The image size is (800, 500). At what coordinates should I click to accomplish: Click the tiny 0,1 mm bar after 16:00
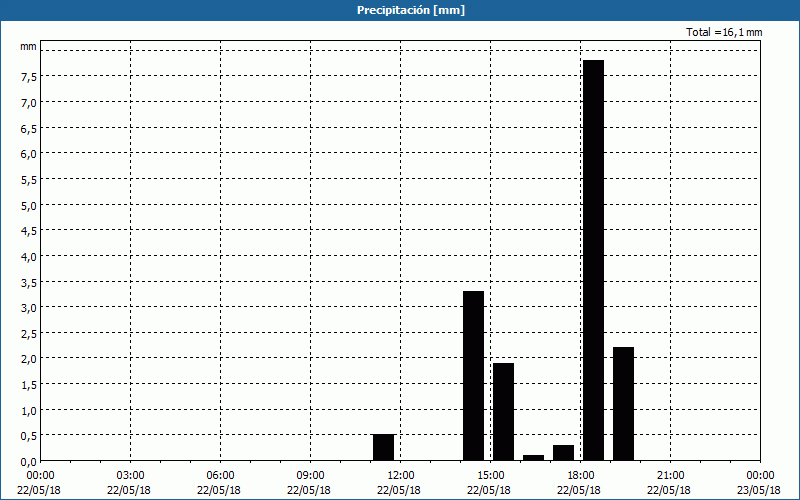point(534,458)
